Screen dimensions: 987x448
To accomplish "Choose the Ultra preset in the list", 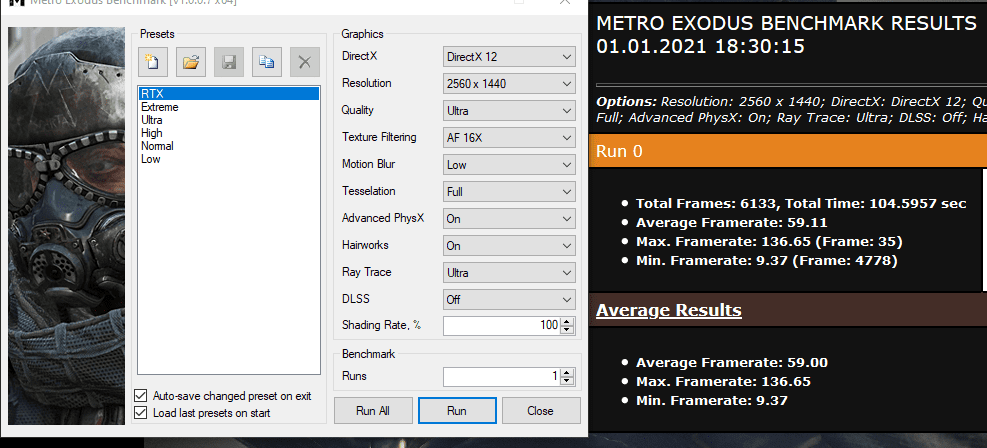I will tap(152, 120).
